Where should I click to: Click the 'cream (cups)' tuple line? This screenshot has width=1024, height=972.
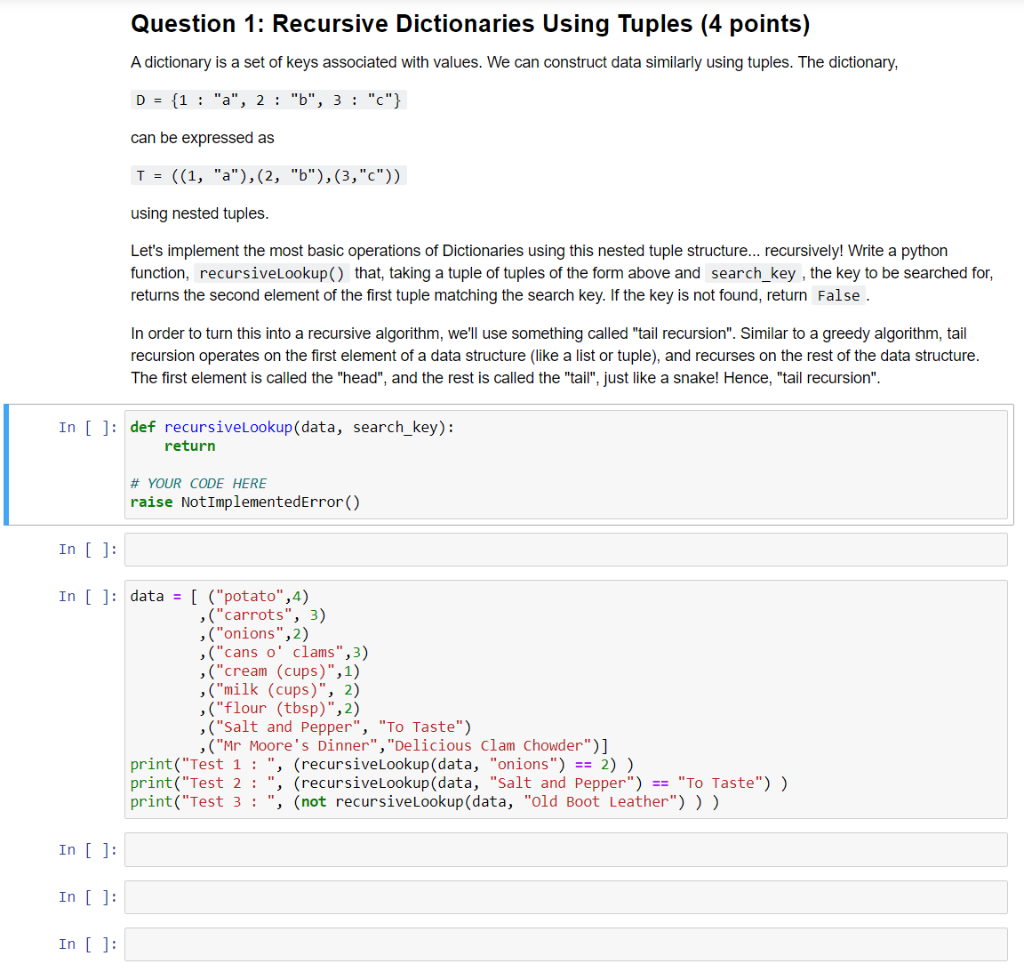[280, 671]
